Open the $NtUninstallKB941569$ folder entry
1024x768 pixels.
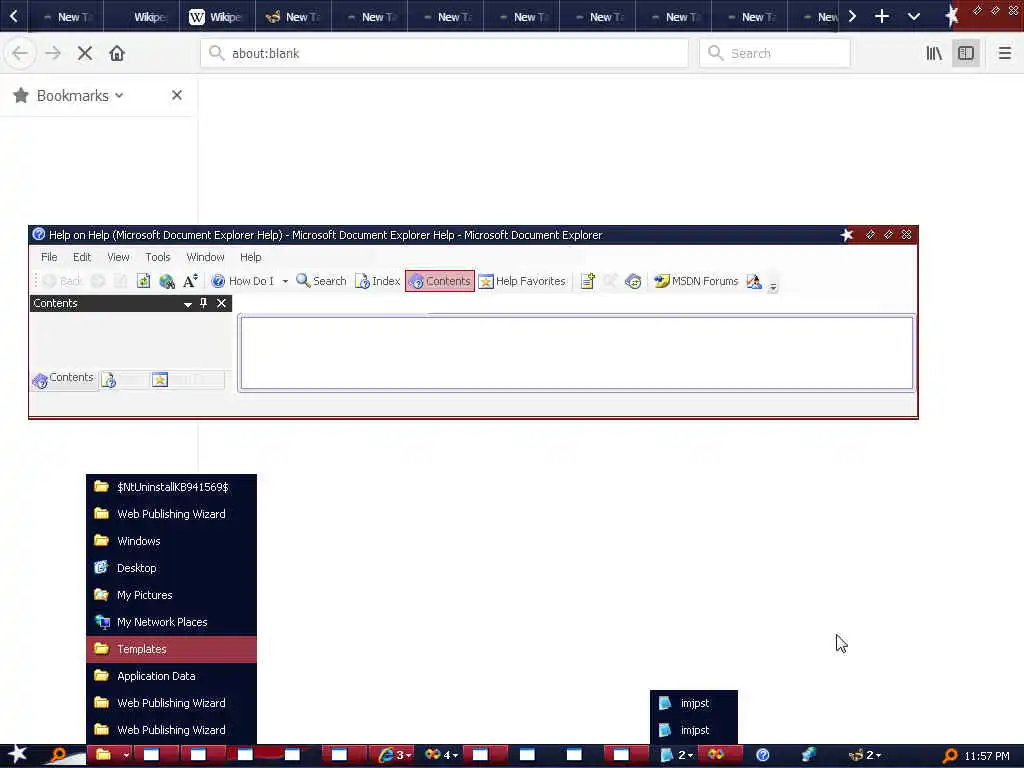[171, 487]
